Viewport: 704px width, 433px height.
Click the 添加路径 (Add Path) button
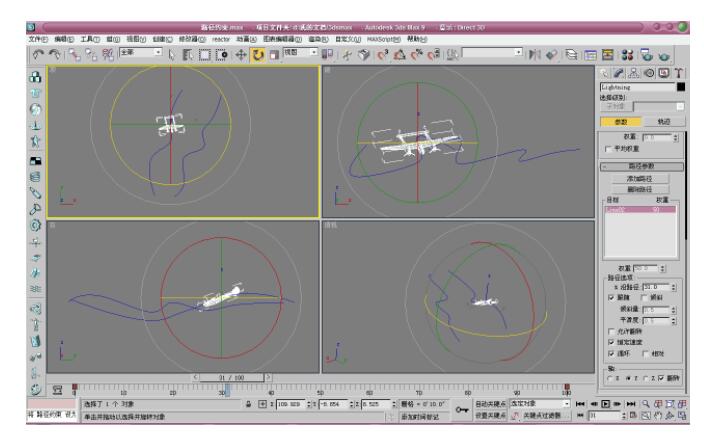[x=649, y=176]
